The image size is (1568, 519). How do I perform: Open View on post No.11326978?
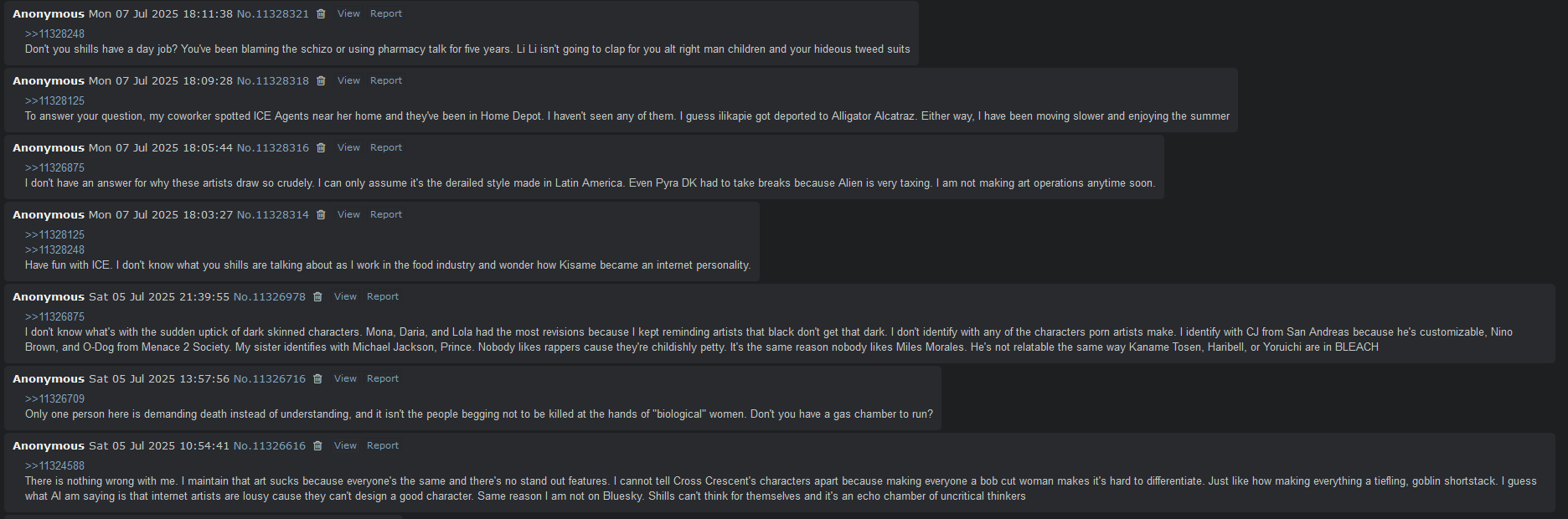click(345, 297)
